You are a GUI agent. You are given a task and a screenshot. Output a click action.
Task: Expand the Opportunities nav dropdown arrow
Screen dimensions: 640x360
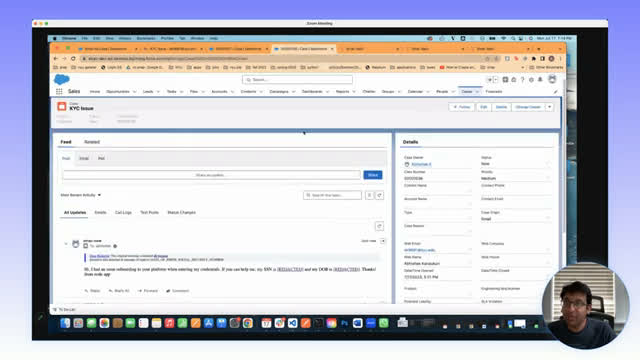pos(134,92)
